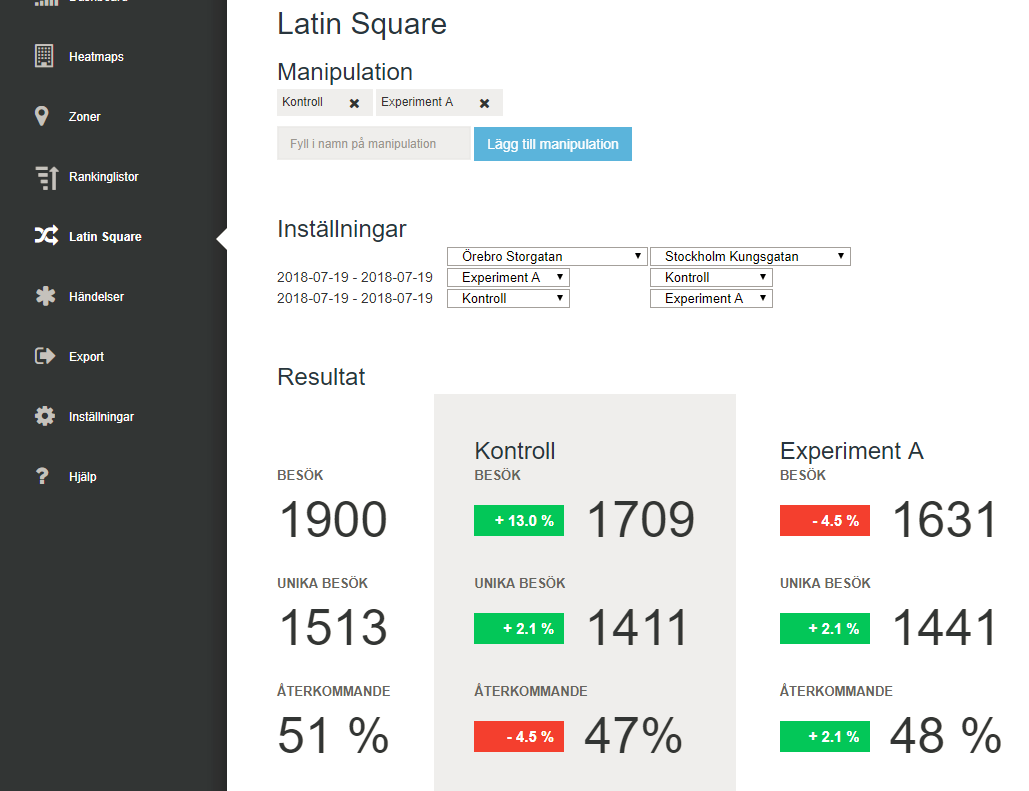Click the total visits value 1900
Viewport: 1029px width, 791px height.
(x=333, y=520)
